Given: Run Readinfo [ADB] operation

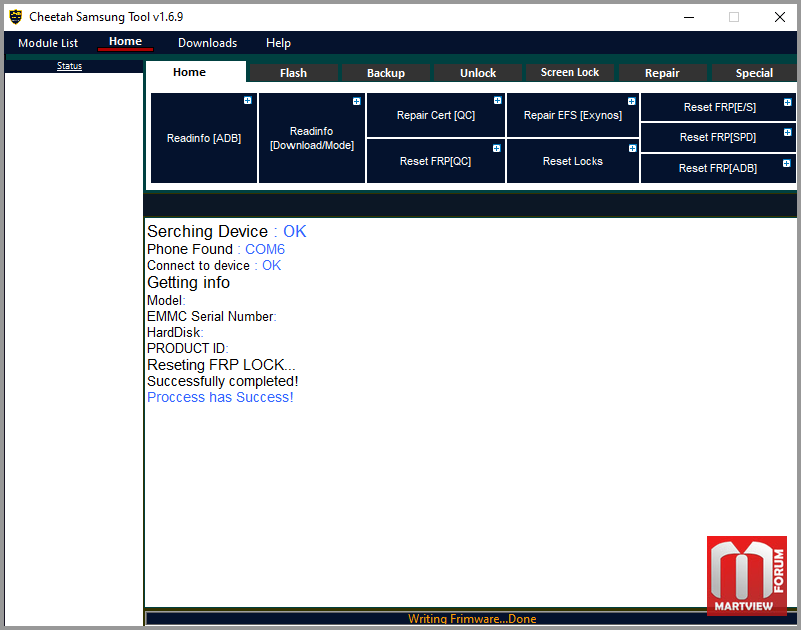Looking at the screenshot, I should pyautogui.click(x=204, y=138).
